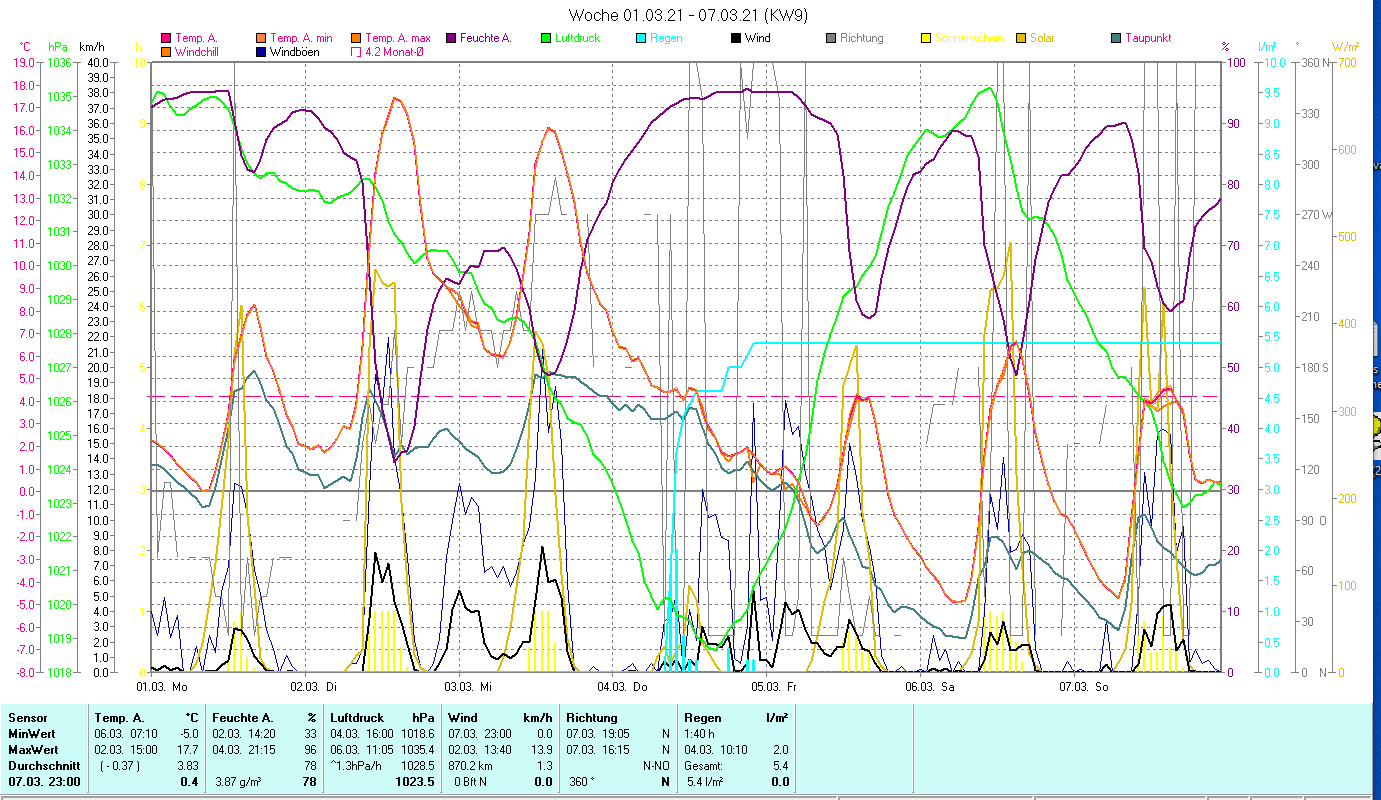Click the 07.03. So date label
Image resolution: width=1381 pixels, height=800 pixels.
(1083, 687)
